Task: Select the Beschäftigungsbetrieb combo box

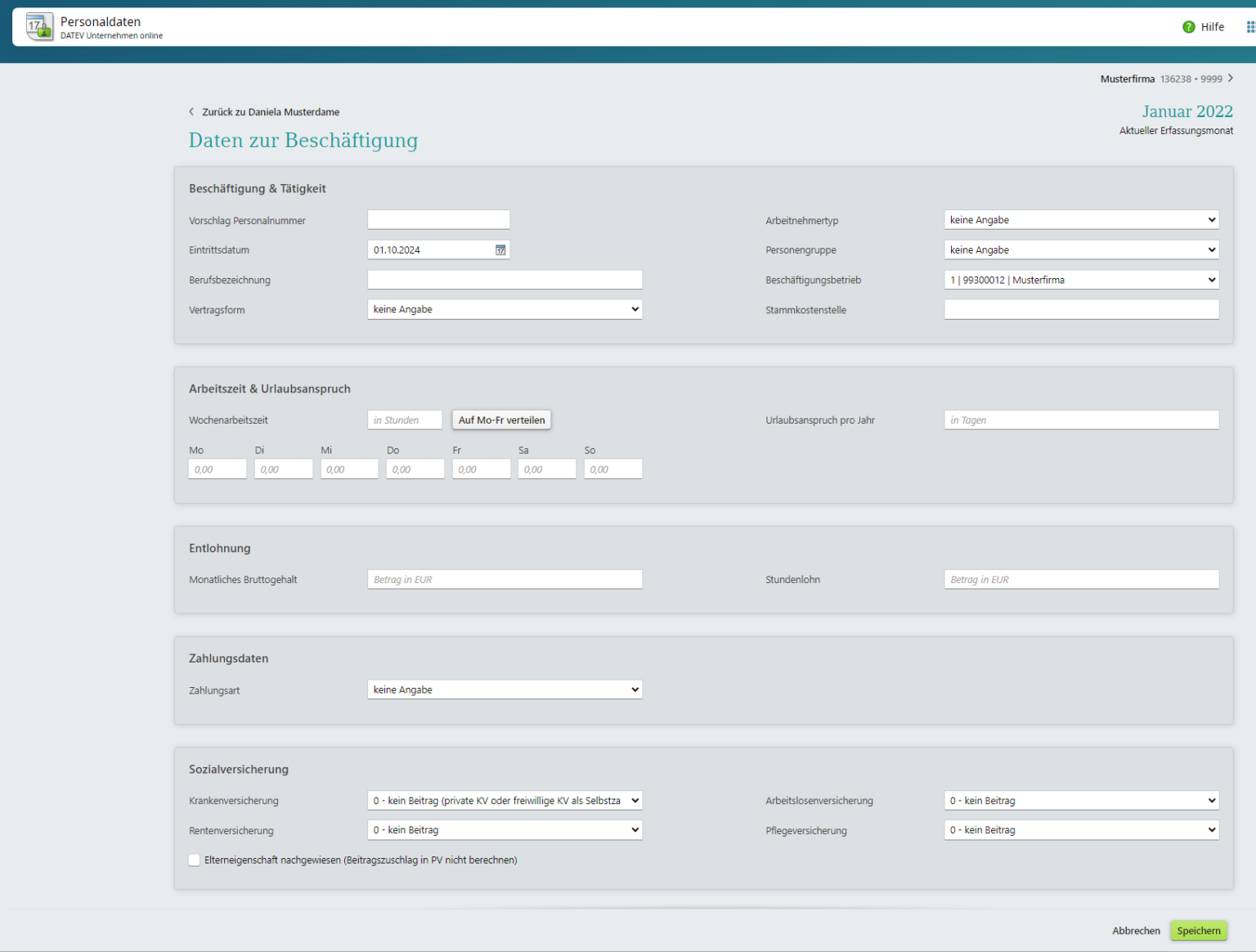Action: coord(1082,280)
